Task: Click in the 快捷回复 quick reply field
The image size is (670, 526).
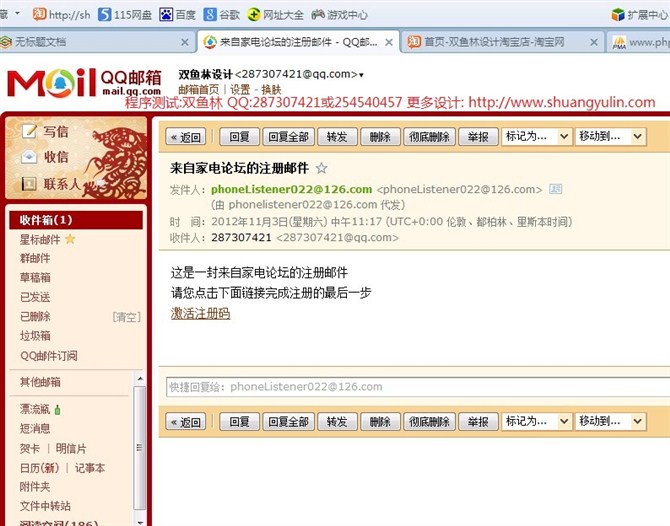Action: [x=418, y=387]
